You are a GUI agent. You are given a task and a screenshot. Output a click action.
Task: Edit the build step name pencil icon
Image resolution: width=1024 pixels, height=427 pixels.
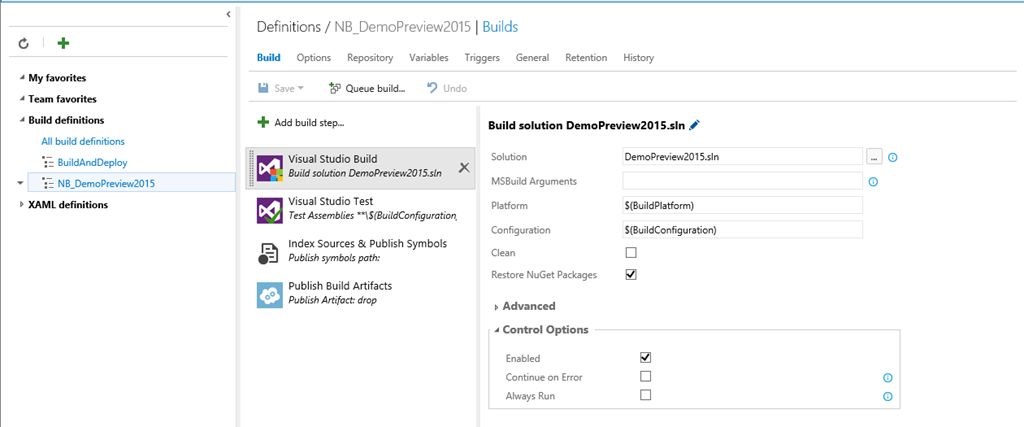point(694,125)
